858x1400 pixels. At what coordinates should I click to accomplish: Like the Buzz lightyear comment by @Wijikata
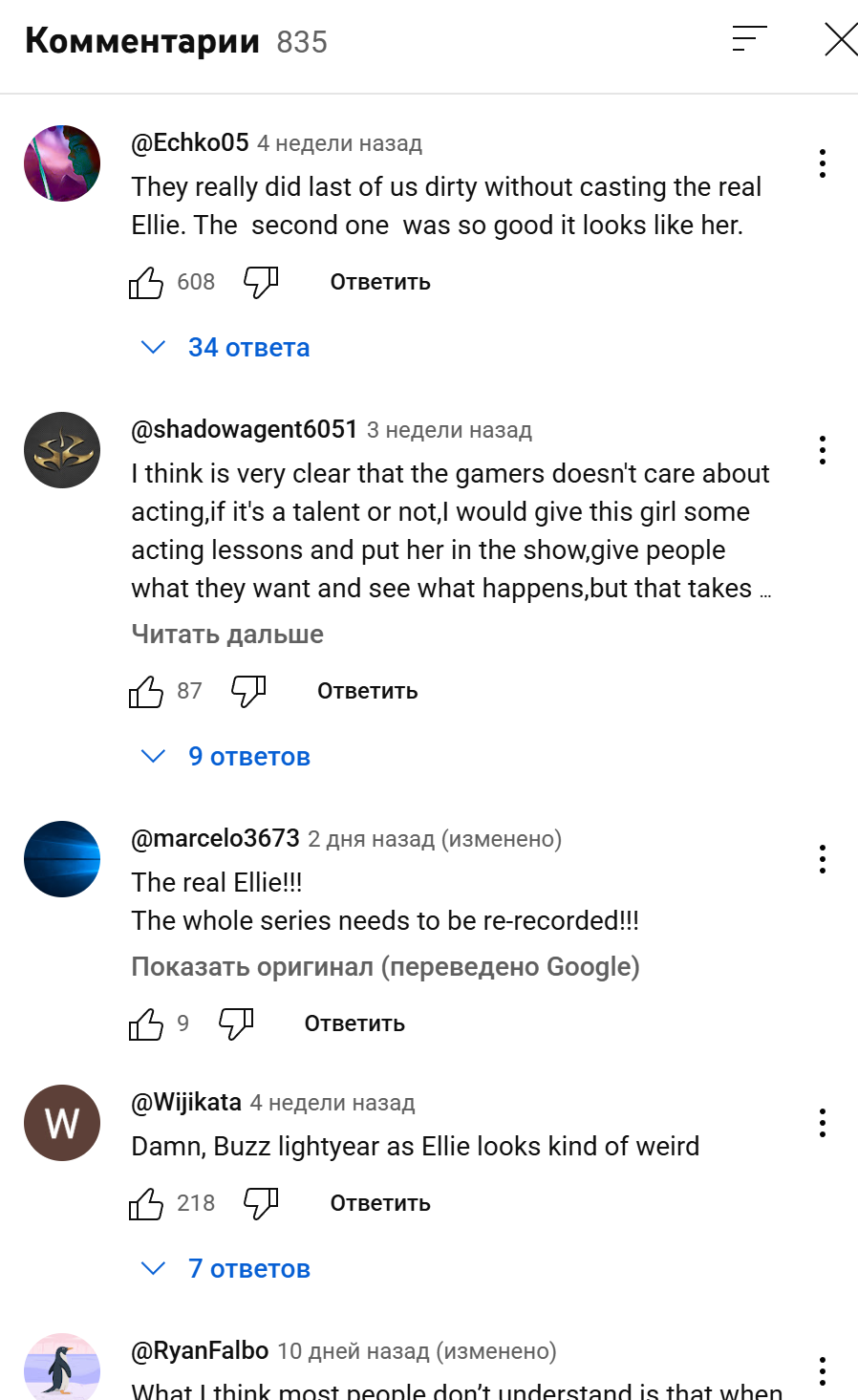[x=146, y=1203]
